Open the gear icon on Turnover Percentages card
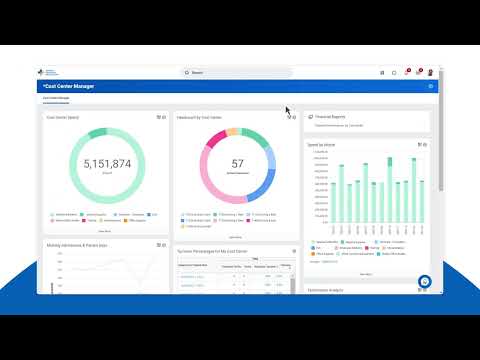Viewport: 480px width, 360px height. click(294, 251)
